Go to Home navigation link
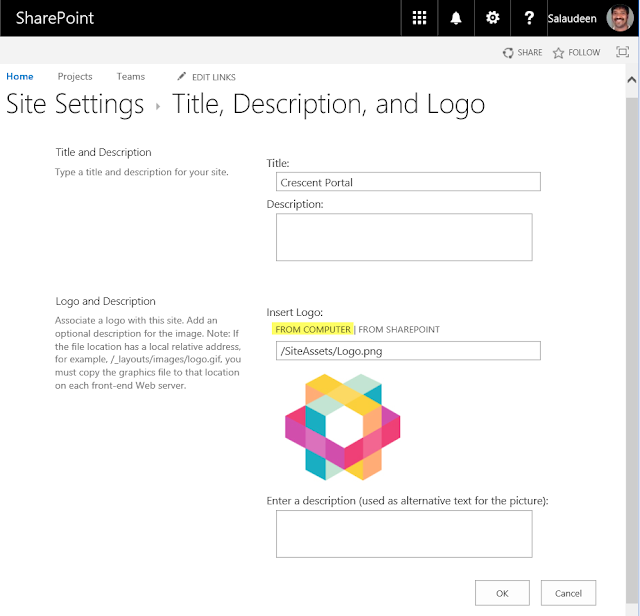Viewport: 640px width, 616px height. point(20,76)
